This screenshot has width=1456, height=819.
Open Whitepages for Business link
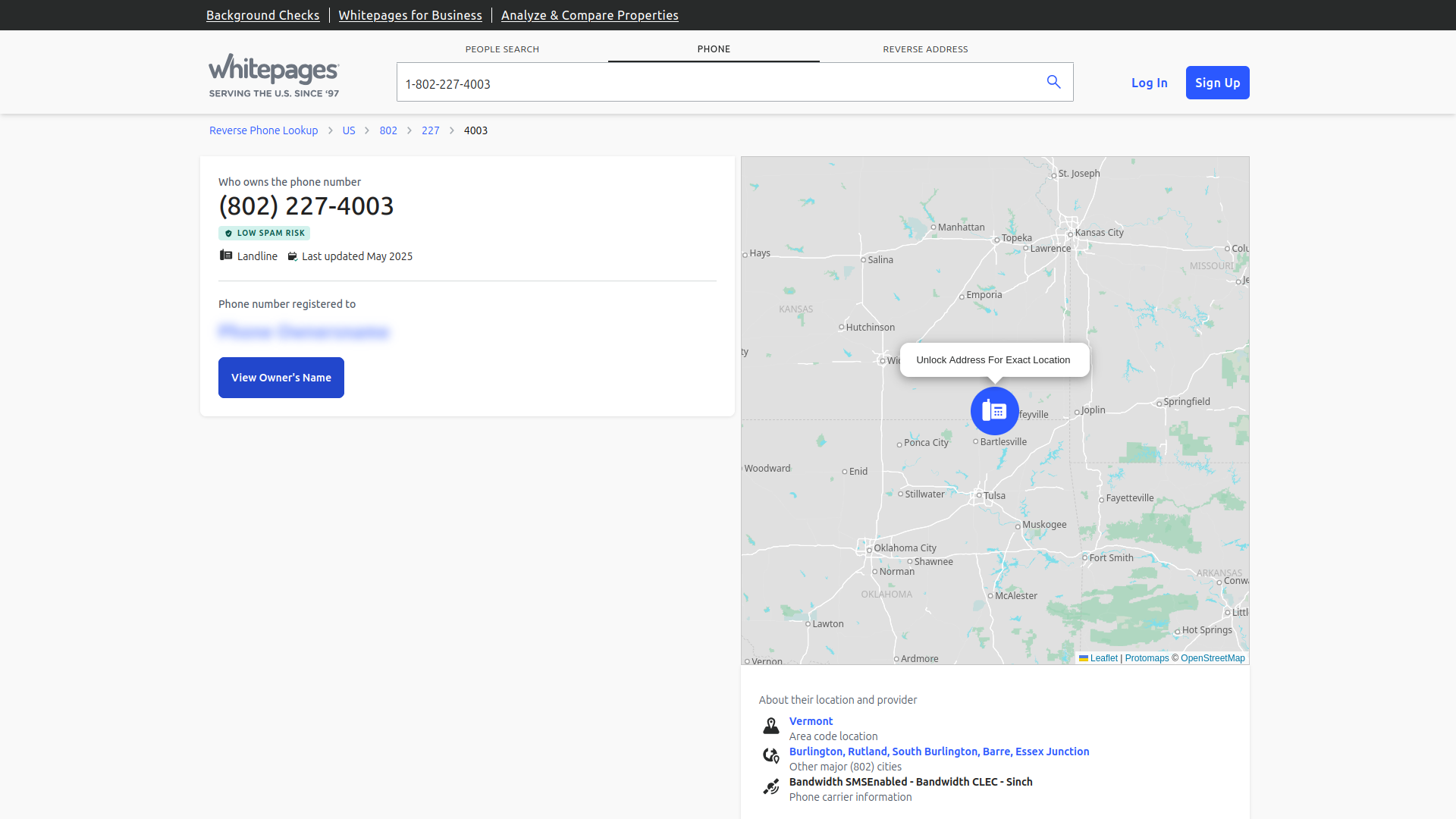coord(410,15)
